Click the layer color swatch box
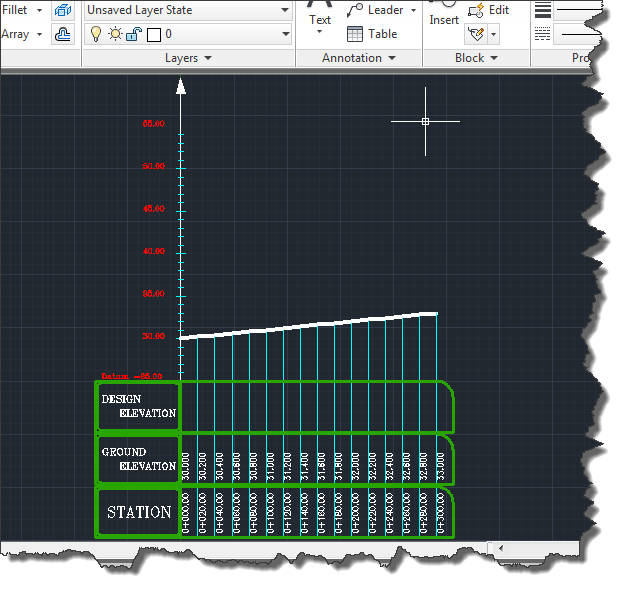The image size is (626, 589). [x=153, y=34]
